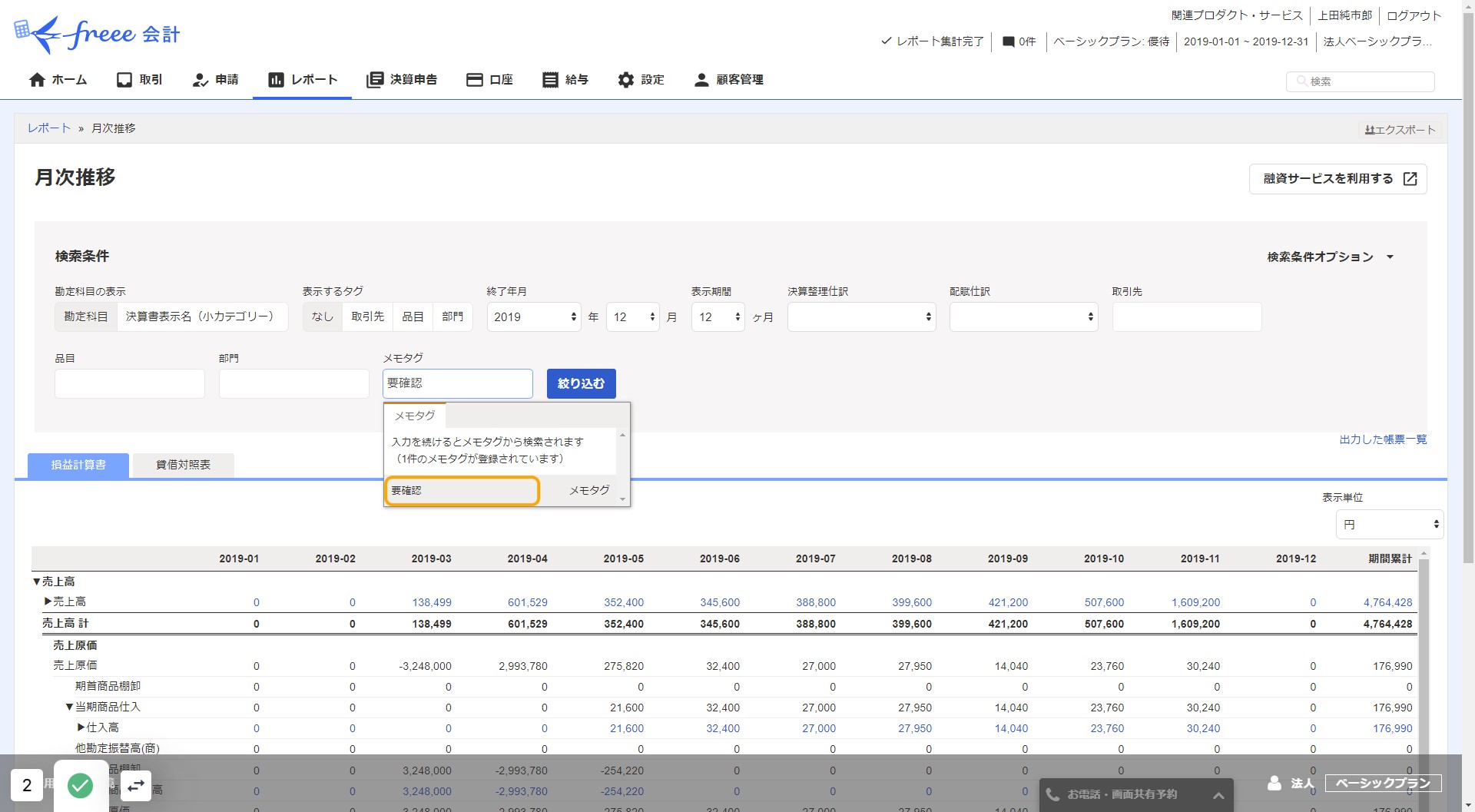
Task: Open 出力した帳票一覧 link
Action: pyautogui.click(x=1383, y=439)
